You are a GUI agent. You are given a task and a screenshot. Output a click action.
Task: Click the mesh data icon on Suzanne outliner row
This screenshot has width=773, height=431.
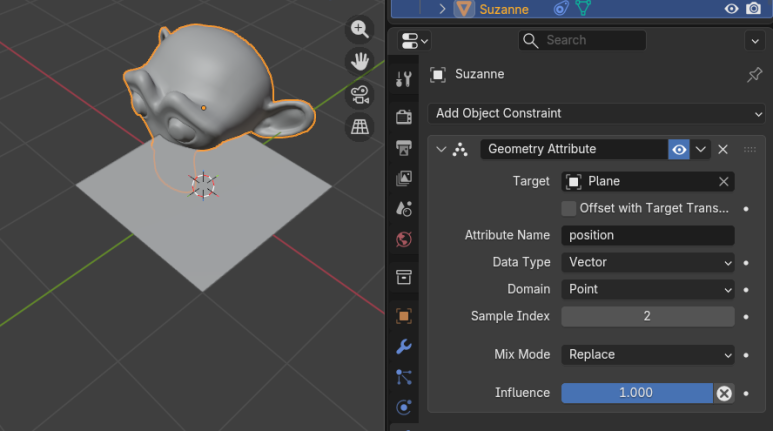[x=583, y=8]
